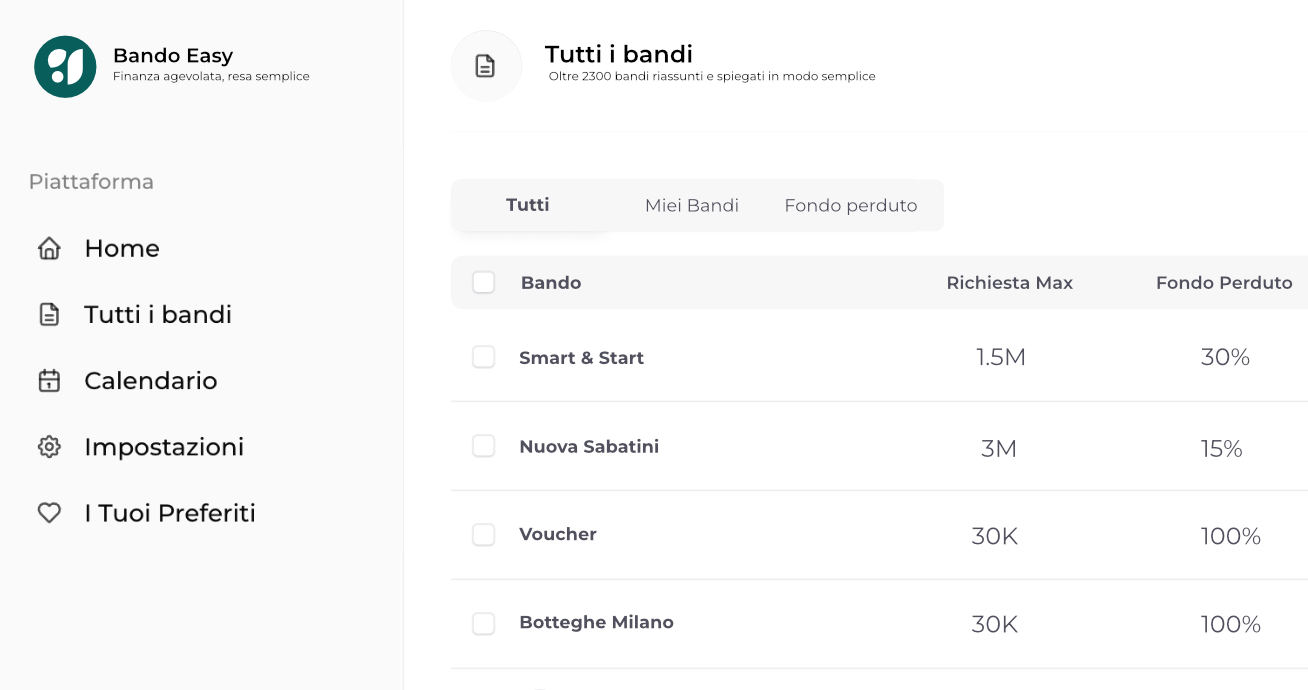The width and height of the screenshot is (1308, 690).
Task: Click the document icon beside page title
Action: coord(485,66)
